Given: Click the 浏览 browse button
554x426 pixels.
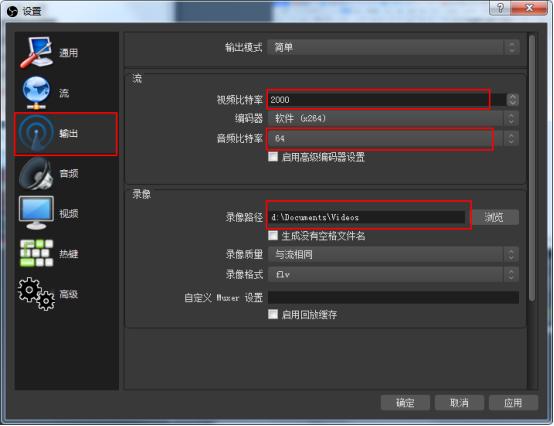Looking at the screenshot, I should [x=495, y=217].
